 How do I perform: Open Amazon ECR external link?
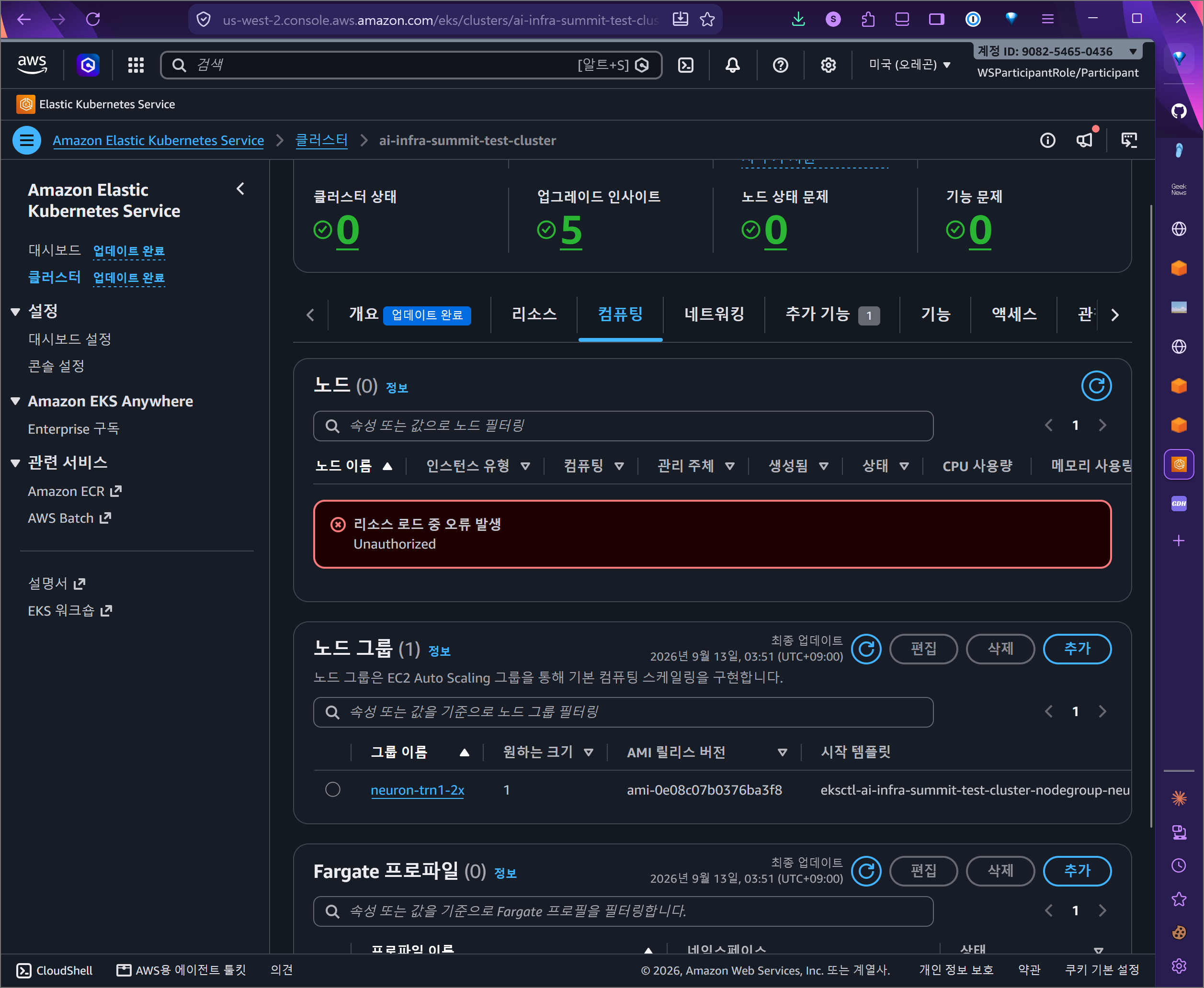(x=75, y=491)
